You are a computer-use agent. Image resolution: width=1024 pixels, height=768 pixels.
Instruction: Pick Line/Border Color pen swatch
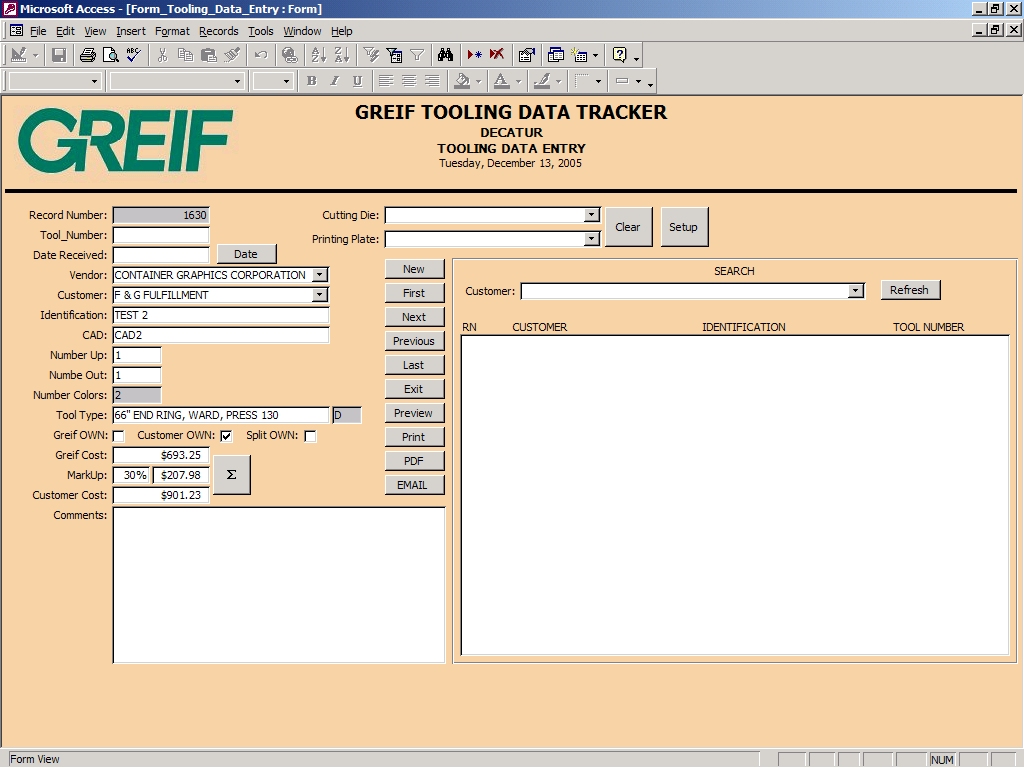(x=541, y=81)
